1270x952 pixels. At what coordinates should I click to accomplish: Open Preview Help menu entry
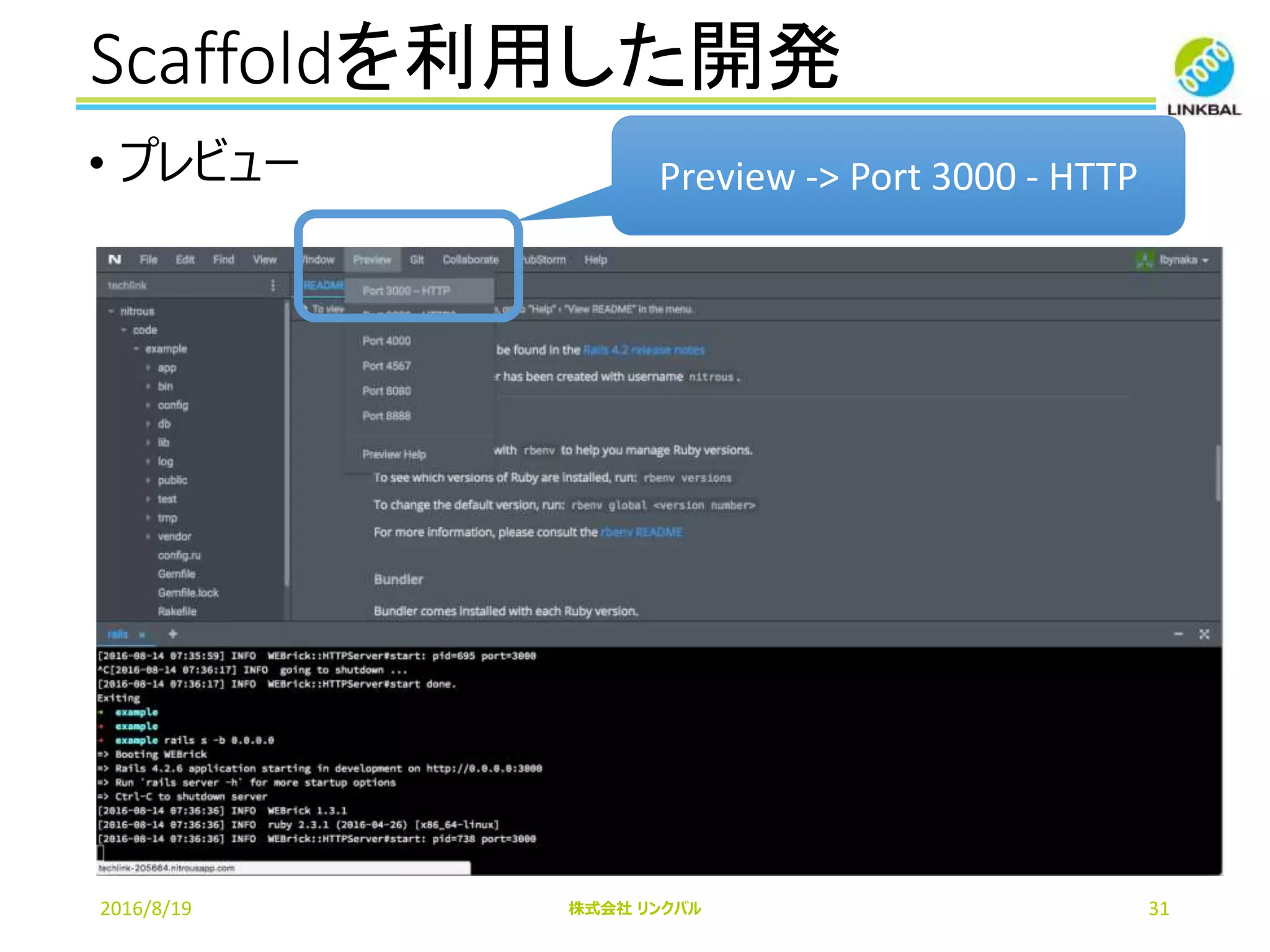pos(420,454)
